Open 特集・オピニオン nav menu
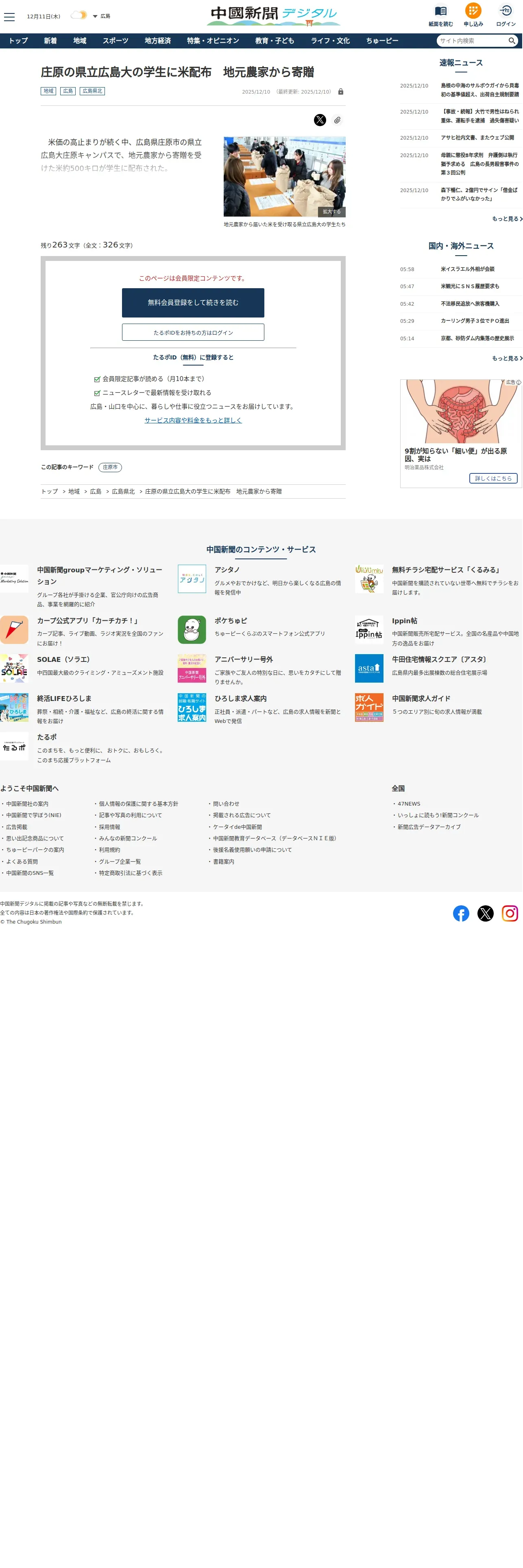Image resolution: width=523 pixels, height=1568 pixels. coord(213,41)
